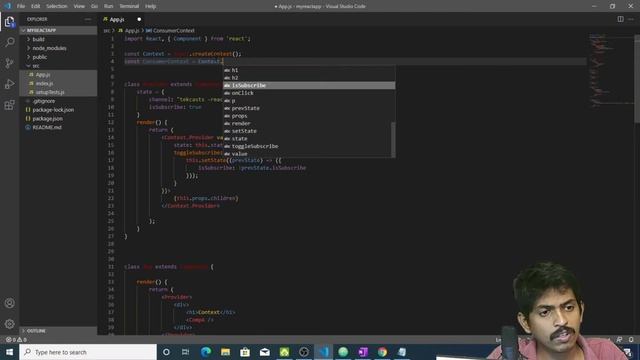Open Task View on the taskbar
This screenshot has width=640, height=360.
point(185,352)
